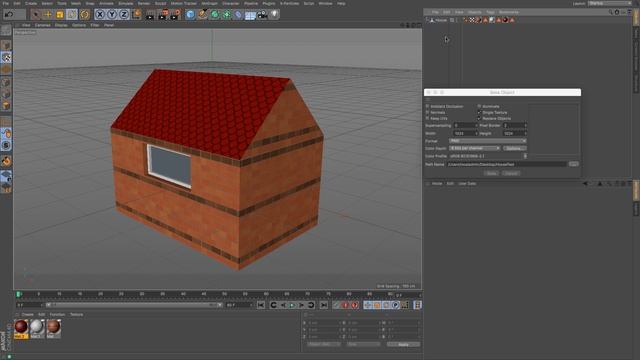Open the MoGraph menu
This screenshot has height=360, width=640.
pos(209,3)
